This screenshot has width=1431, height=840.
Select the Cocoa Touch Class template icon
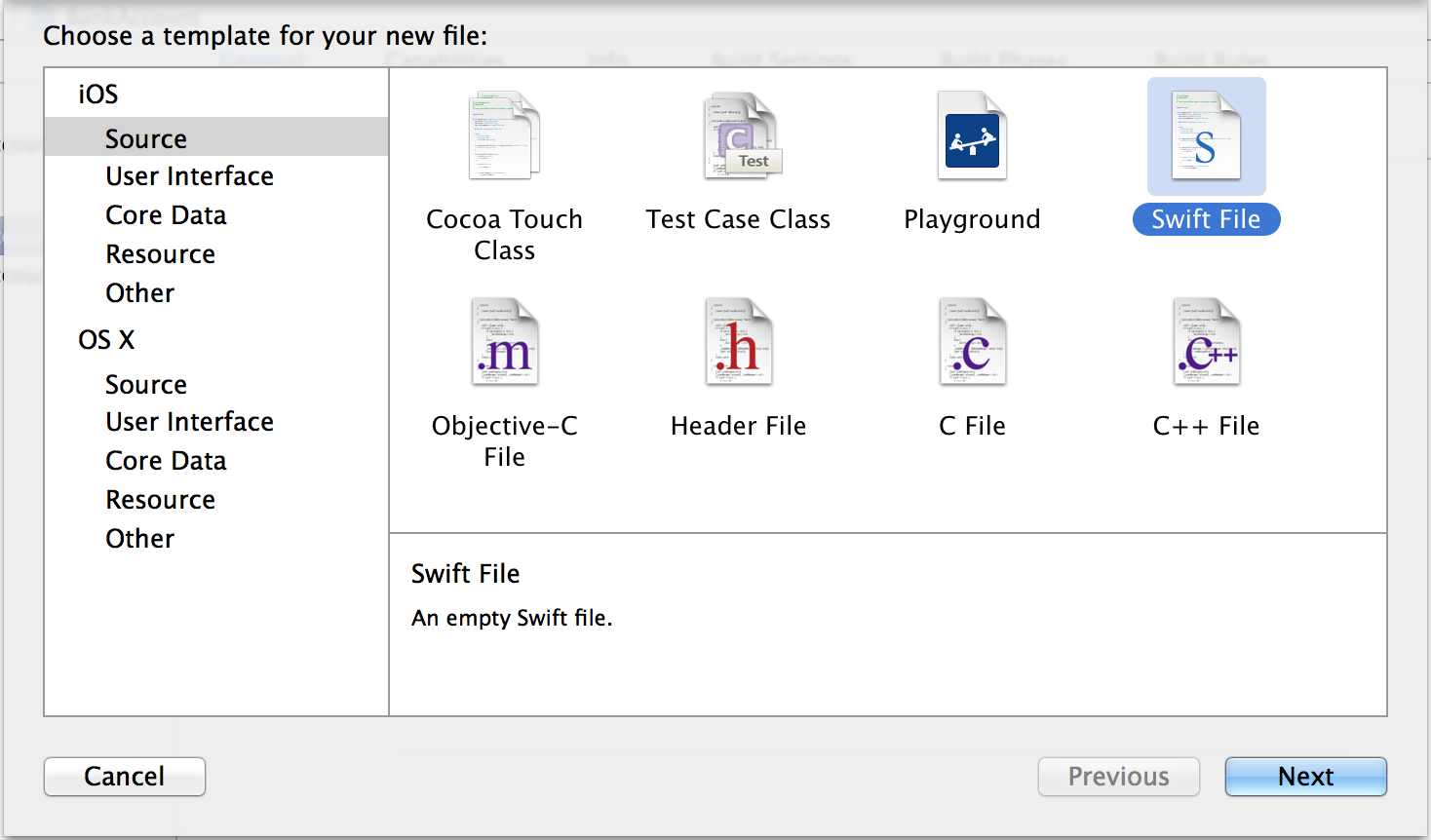click(504, 136)
